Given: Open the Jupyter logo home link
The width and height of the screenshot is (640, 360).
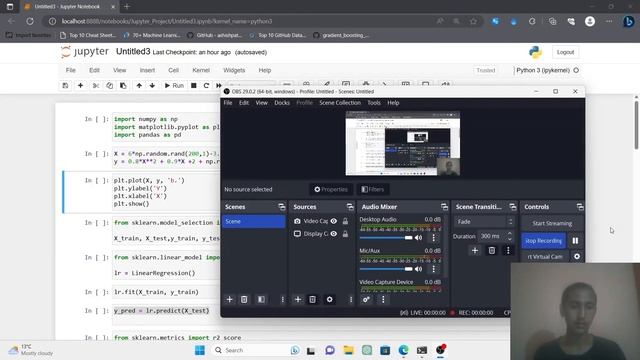Looking at the screenshot, I should 85,52.
